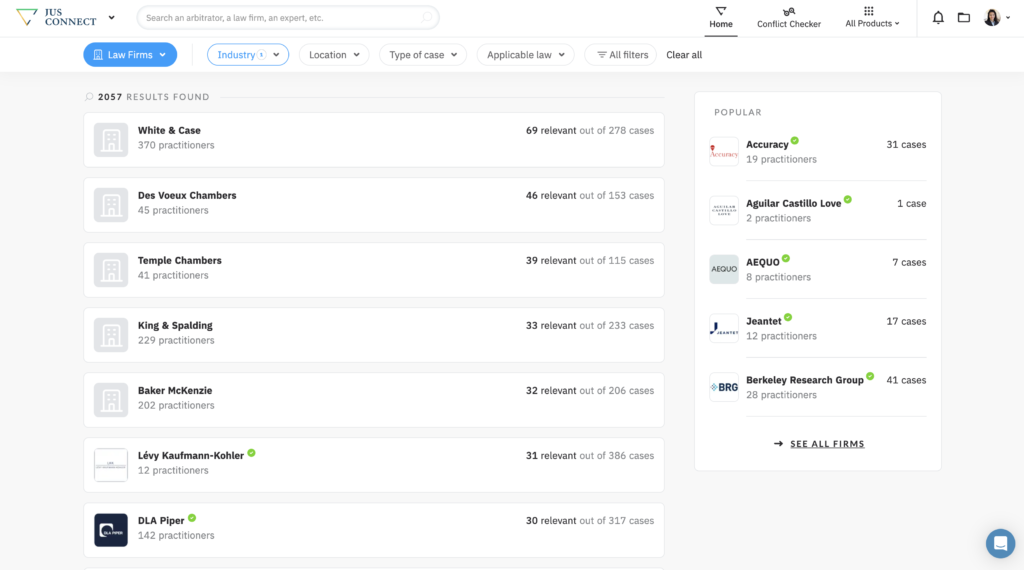1024x570 pixels.
Task: Click DLA Piper verified check badge
Action: tap(192, 518)
